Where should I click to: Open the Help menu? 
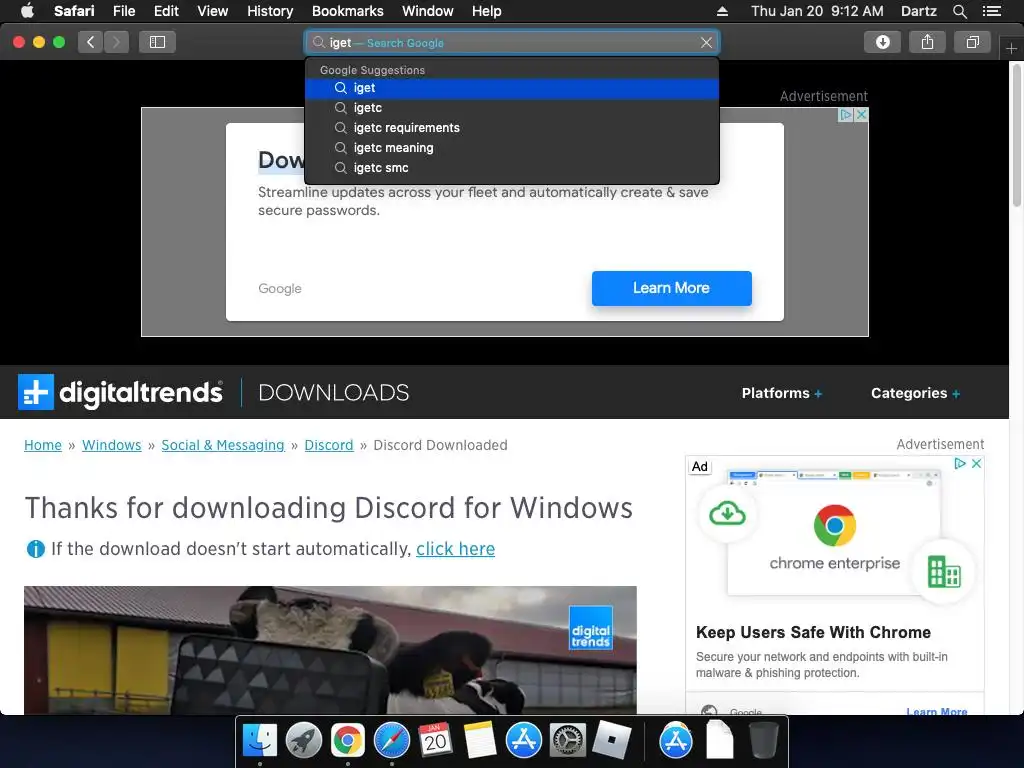click(x=487, y=11)
